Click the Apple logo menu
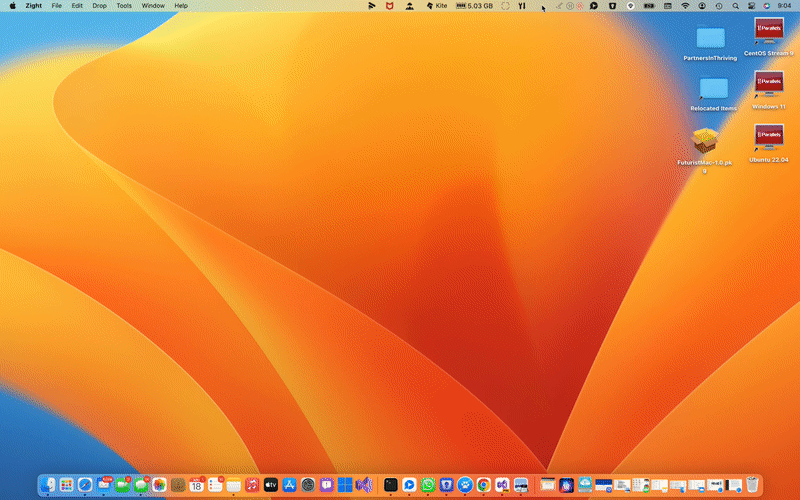800x500 pixels. [12, 6]
